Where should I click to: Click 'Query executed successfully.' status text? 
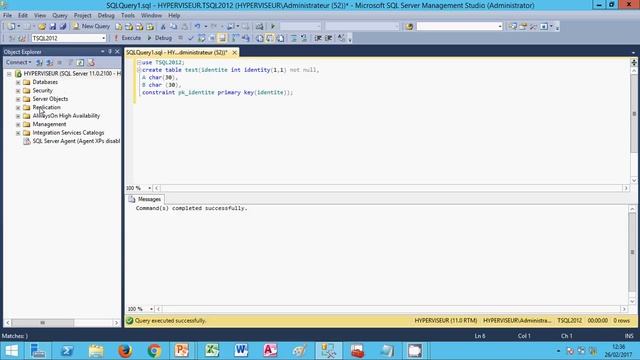(171, 321)
